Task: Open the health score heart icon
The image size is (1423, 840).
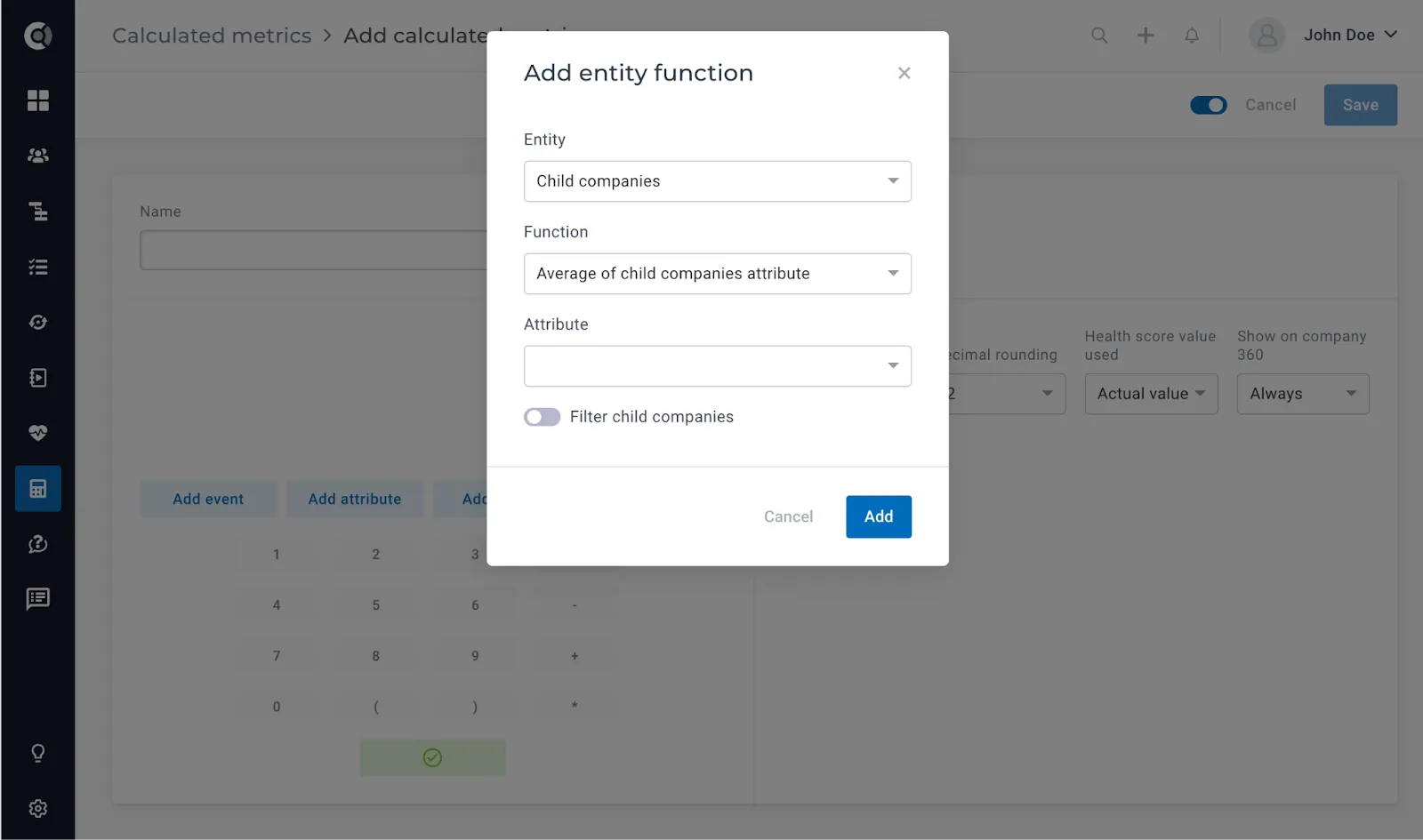Action: 37,433
